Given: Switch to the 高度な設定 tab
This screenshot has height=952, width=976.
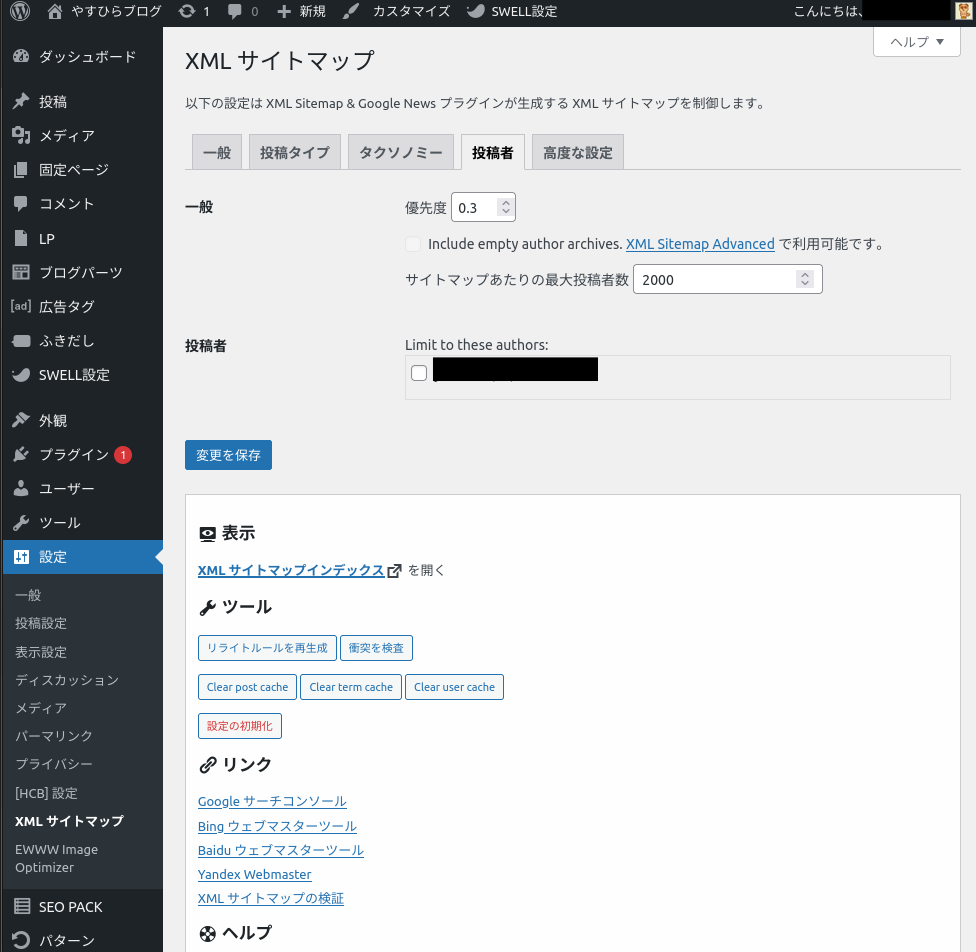Looking at the screenshot, I should [x=577, y=153].
